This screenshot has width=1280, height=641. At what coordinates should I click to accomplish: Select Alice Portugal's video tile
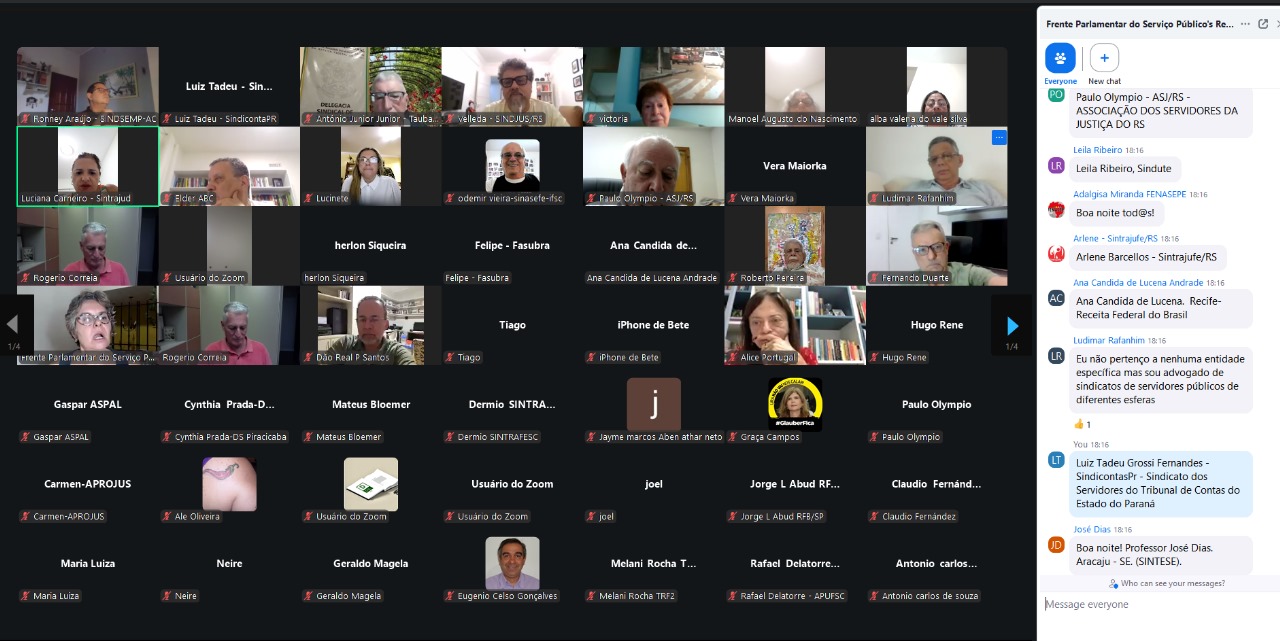click(795, 325)
